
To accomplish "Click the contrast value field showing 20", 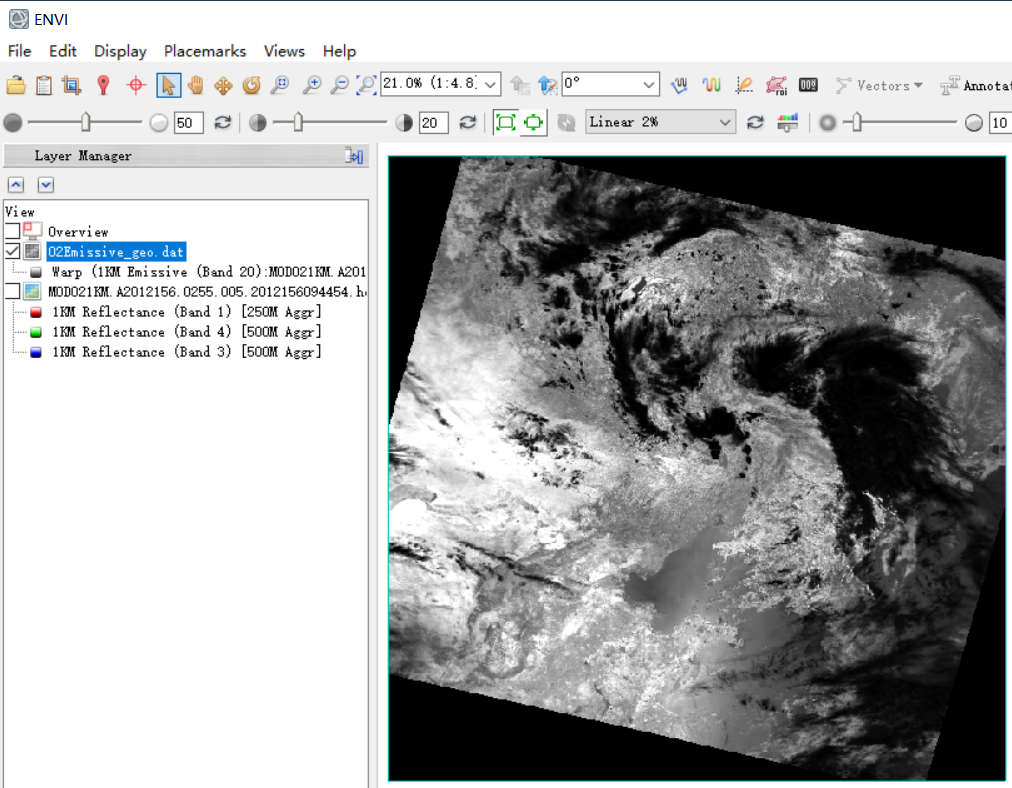I will point(433,123).
